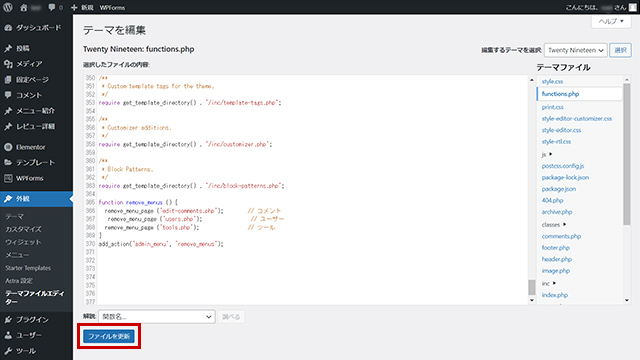Click the ツール wrench icon
The height and width of the screenshot is (360, 640).
tap(8, 351)
